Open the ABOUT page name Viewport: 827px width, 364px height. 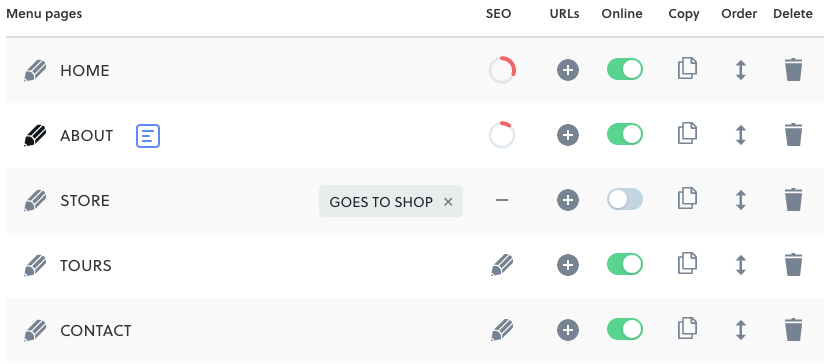click(x=86, y=136)
